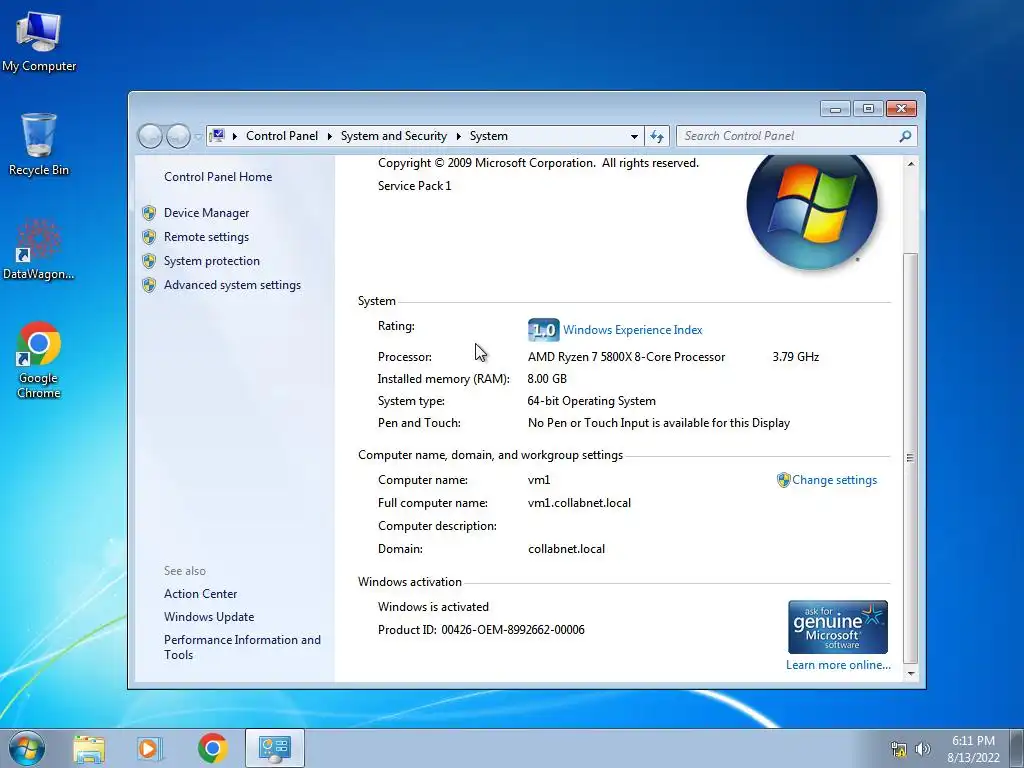
Task: Click the processor name AMD Ryzen 7 5800X
Action: tap(626, 357)
